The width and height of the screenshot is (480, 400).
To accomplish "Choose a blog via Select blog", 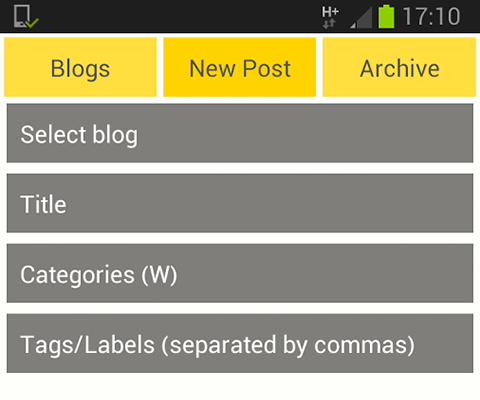I will click(x=240, y=133).
